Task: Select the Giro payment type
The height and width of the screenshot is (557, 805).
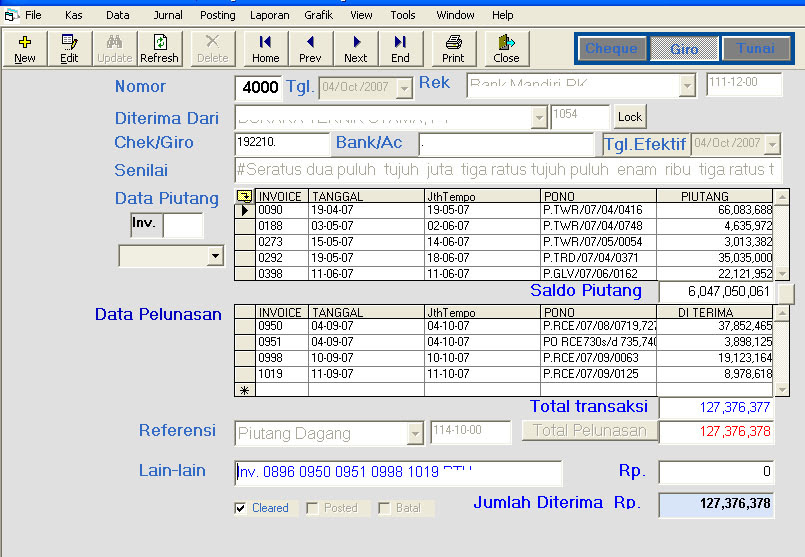Action: click(x=684, y=49)
